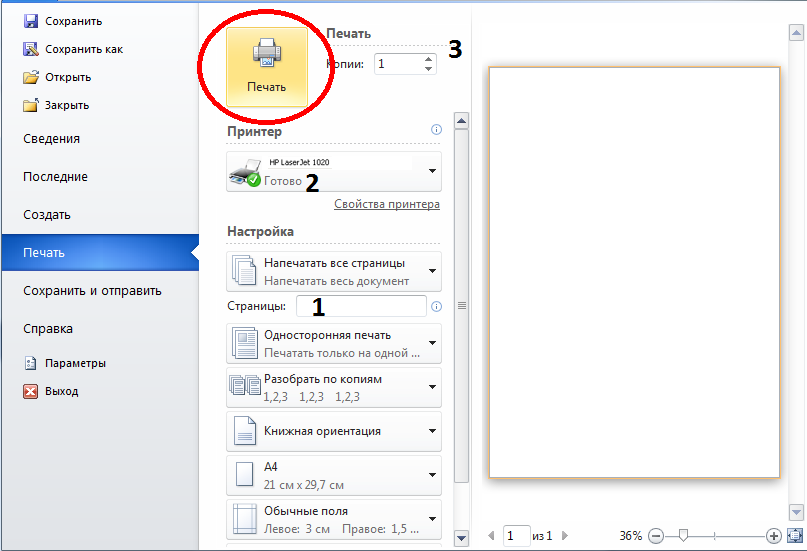
Task: Click the zoom slider handle
Action: [x=683, y=536]
